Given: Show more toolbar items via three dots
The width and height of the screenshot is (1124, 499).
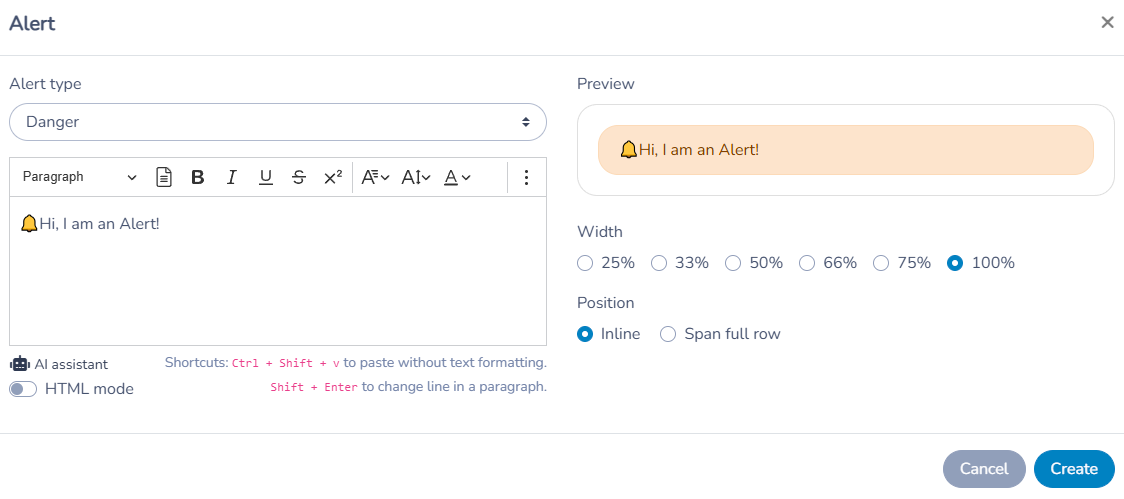Looking at the screenshot, I should click(x=526, y=177).
